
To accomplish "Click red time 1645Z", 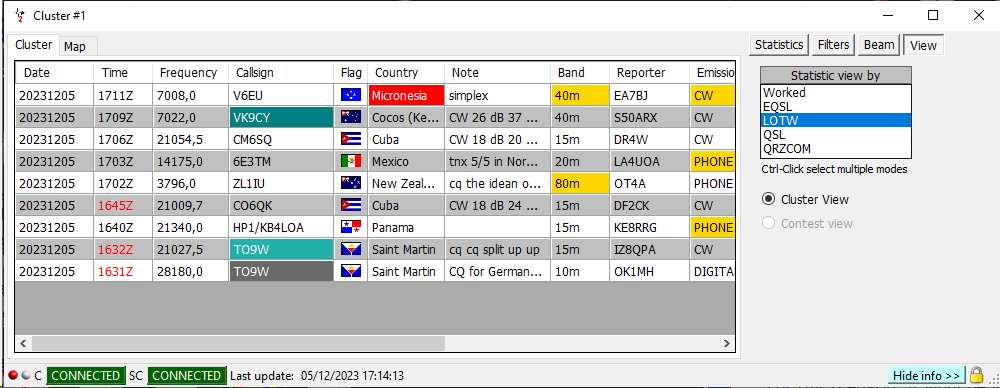I will point(122,205).
